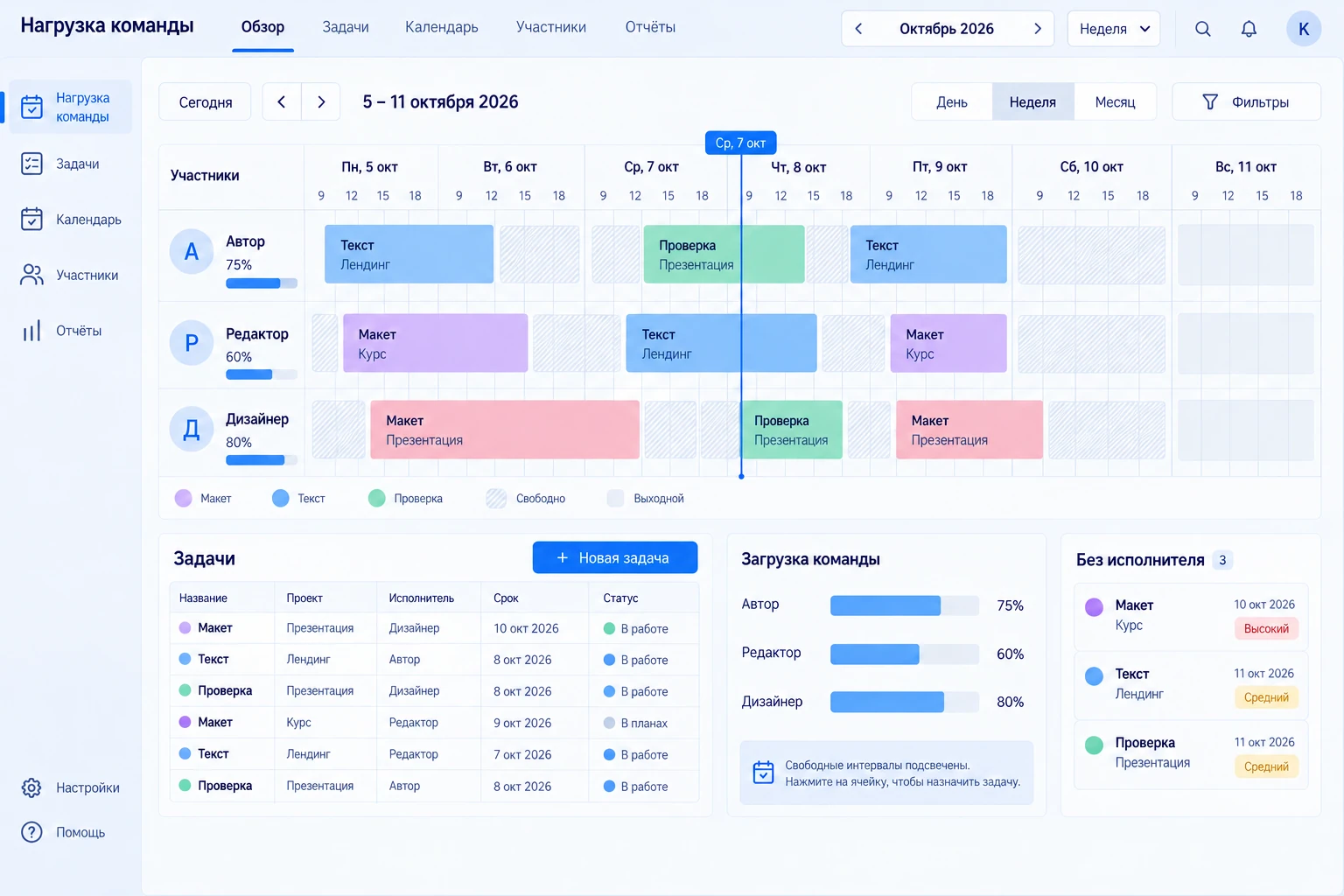
Task: Switch view toggle to День
Action: tap(951, 102)
